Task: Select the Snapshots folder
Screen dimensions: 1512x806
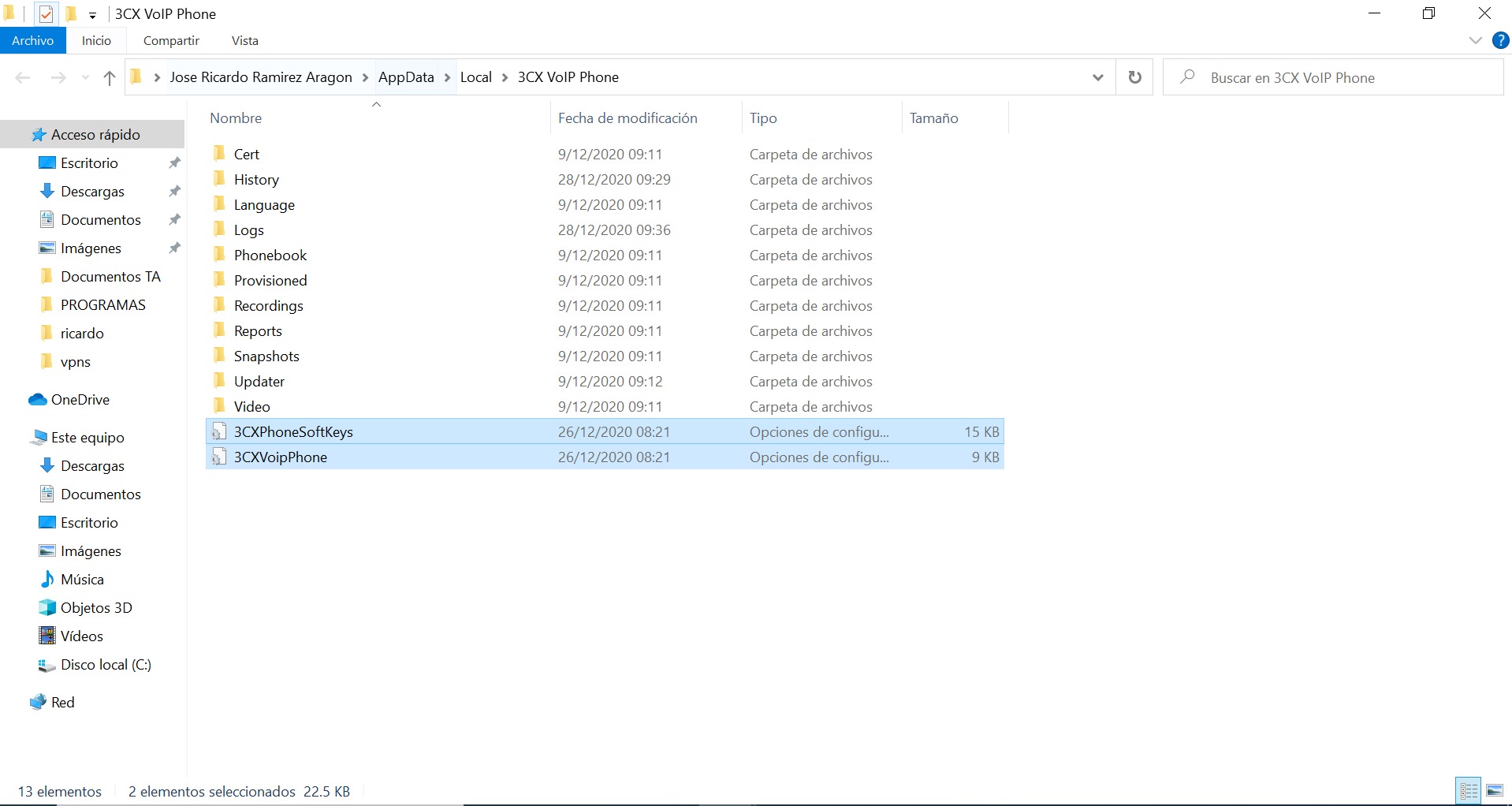Action: pos(605,356)
